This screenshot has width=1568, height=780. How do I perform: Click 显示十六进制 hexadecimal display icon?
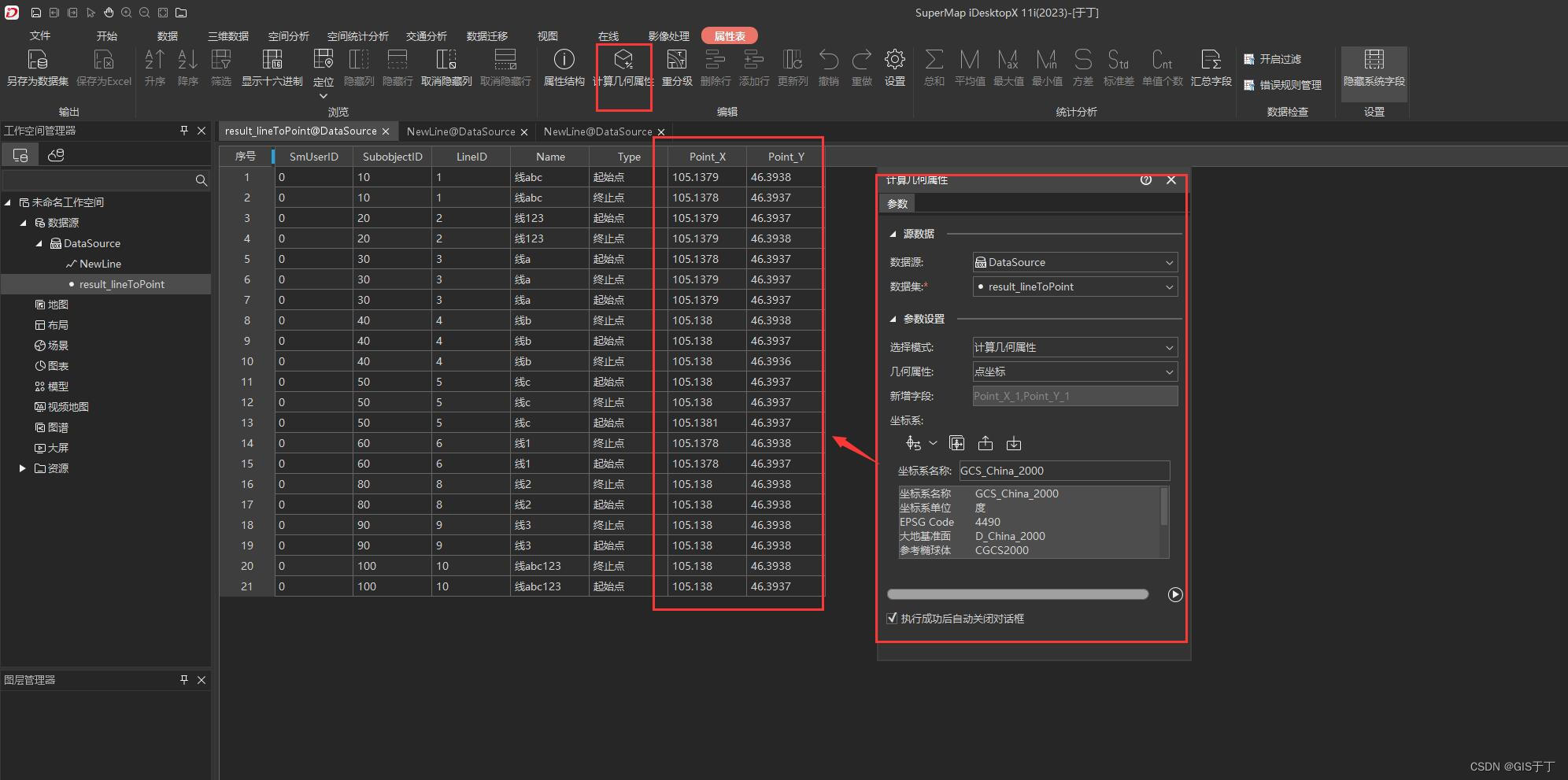[272, 60]
